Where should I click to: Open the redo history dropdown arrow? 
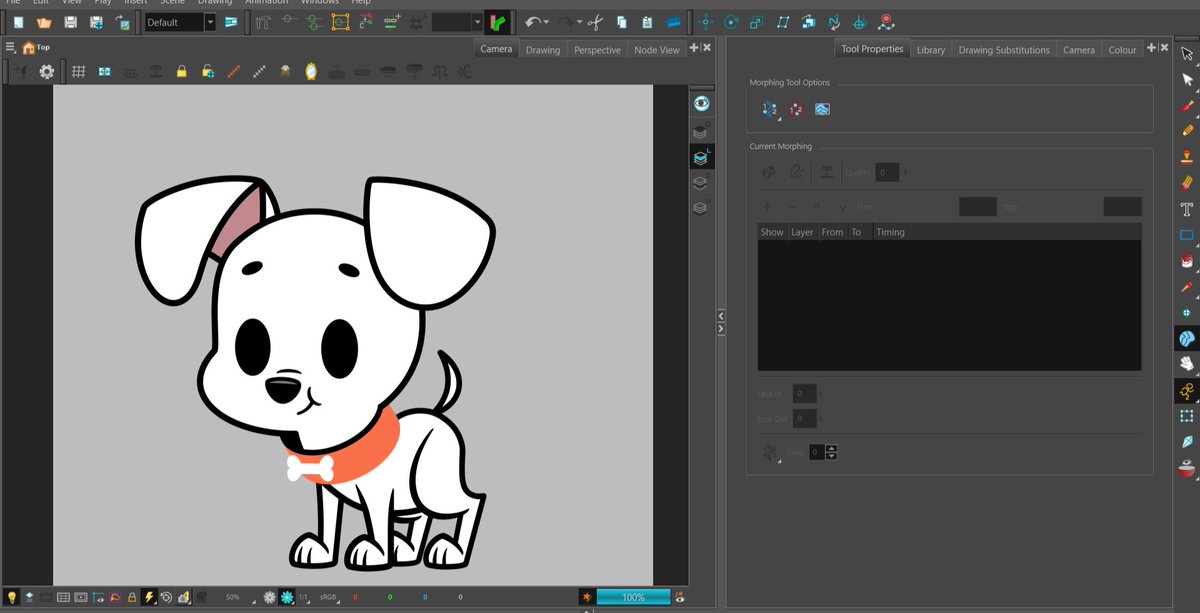click(580, 22)
